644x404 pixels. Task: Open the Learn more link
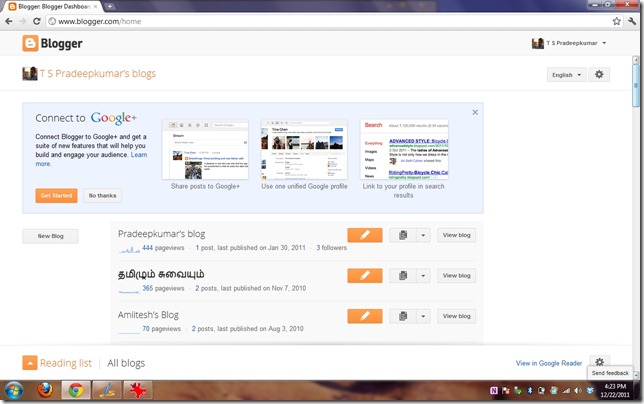(139, 155)
